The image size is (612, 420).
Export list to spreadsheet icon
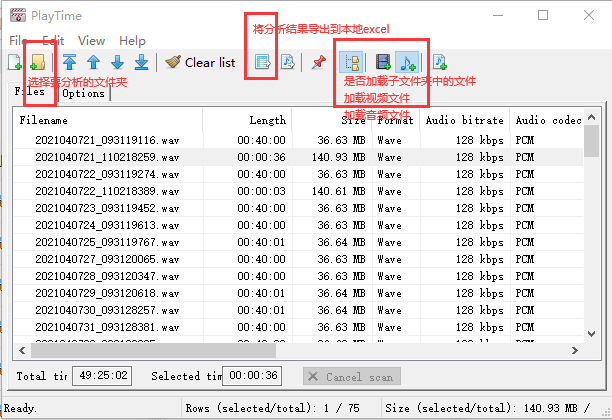click(263, 62)
